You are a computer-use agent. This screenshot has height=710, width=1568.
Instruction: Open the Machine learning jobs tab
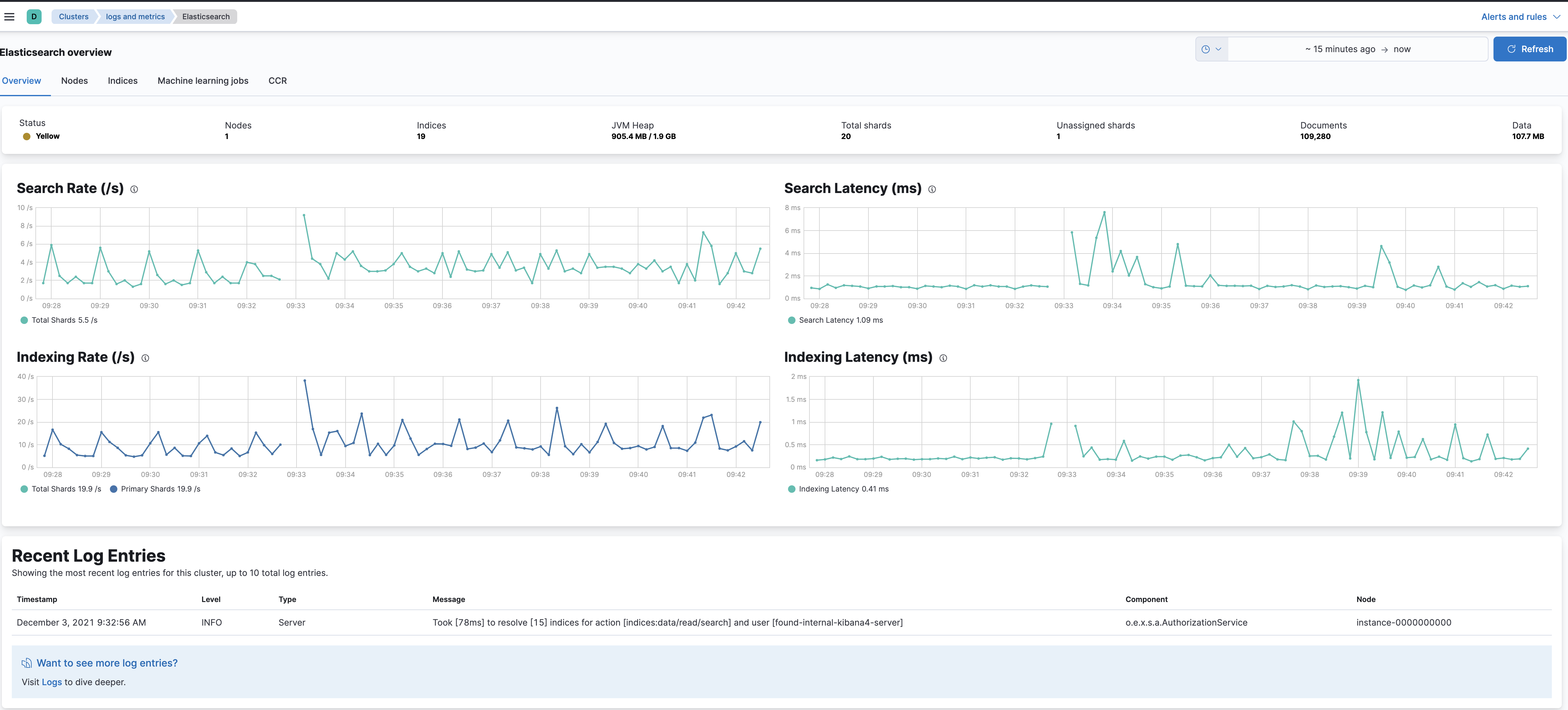(x=203, y=80)
